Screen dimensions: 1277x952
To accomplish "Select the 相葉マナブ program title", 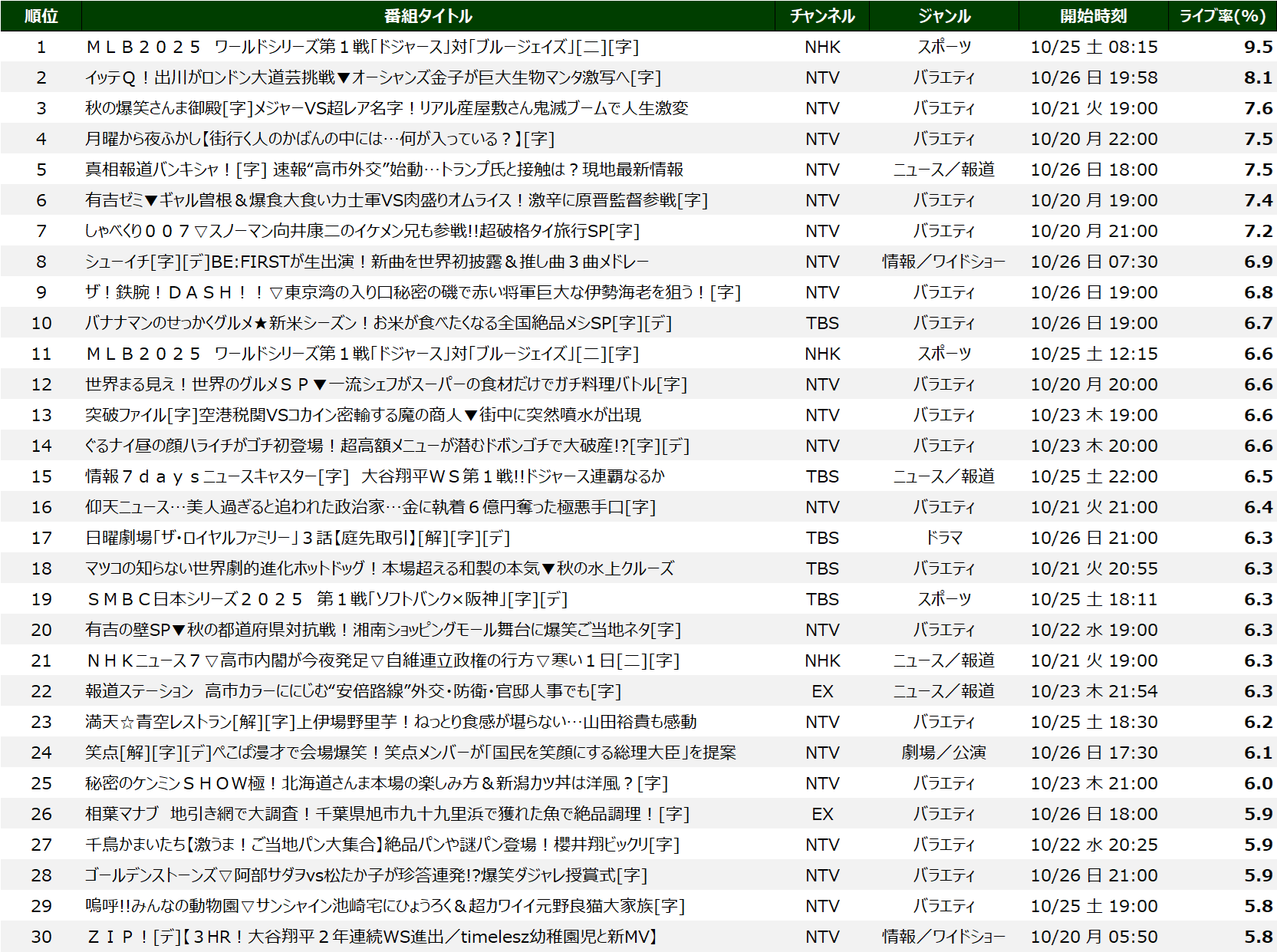I will click(387, 814).
